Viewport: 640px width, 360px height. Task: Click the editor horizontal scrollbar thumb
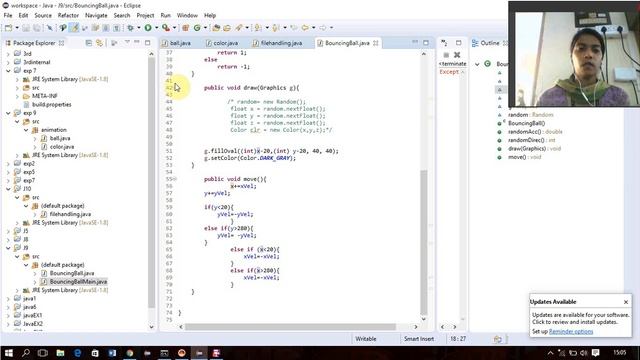pyautogui.click(x=290, y=327)
